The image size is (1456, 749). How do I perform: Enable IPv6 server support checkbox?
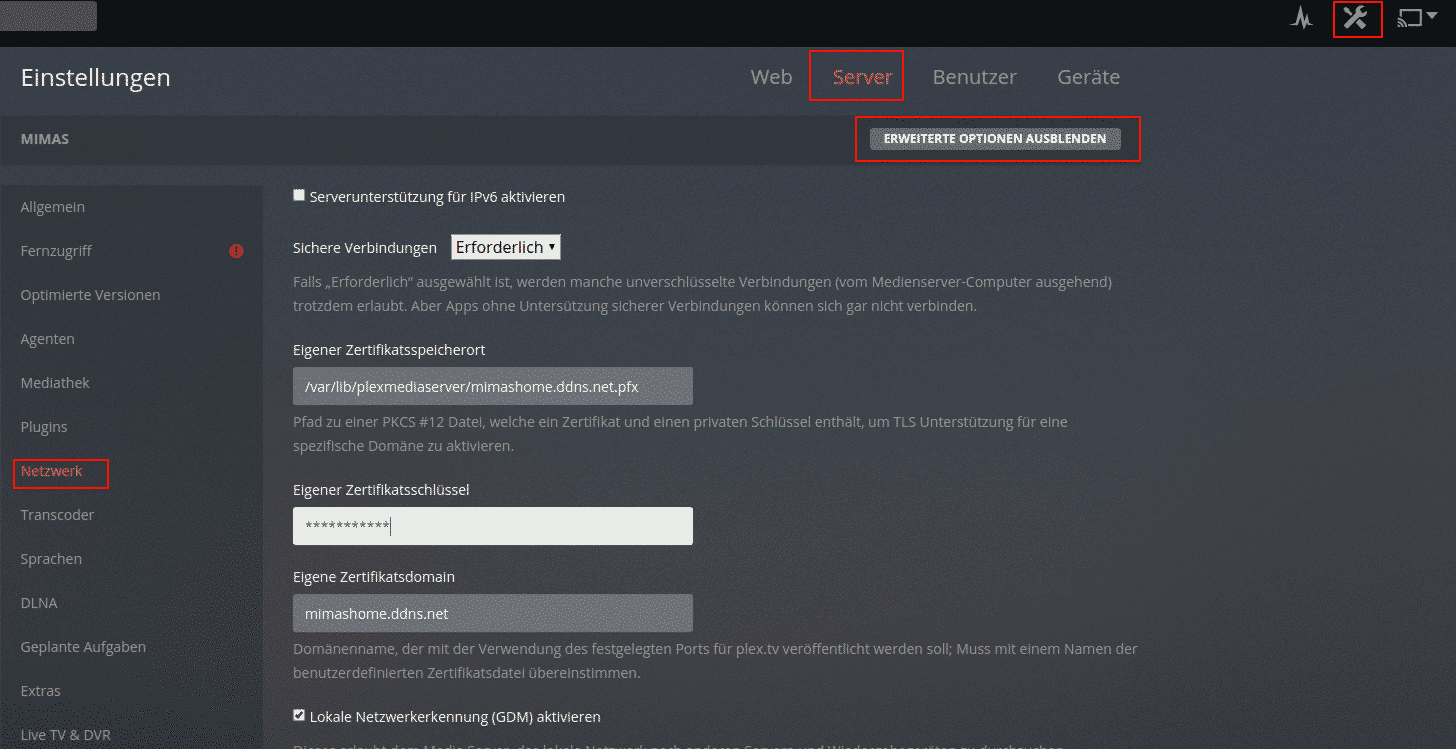point(299,196)
